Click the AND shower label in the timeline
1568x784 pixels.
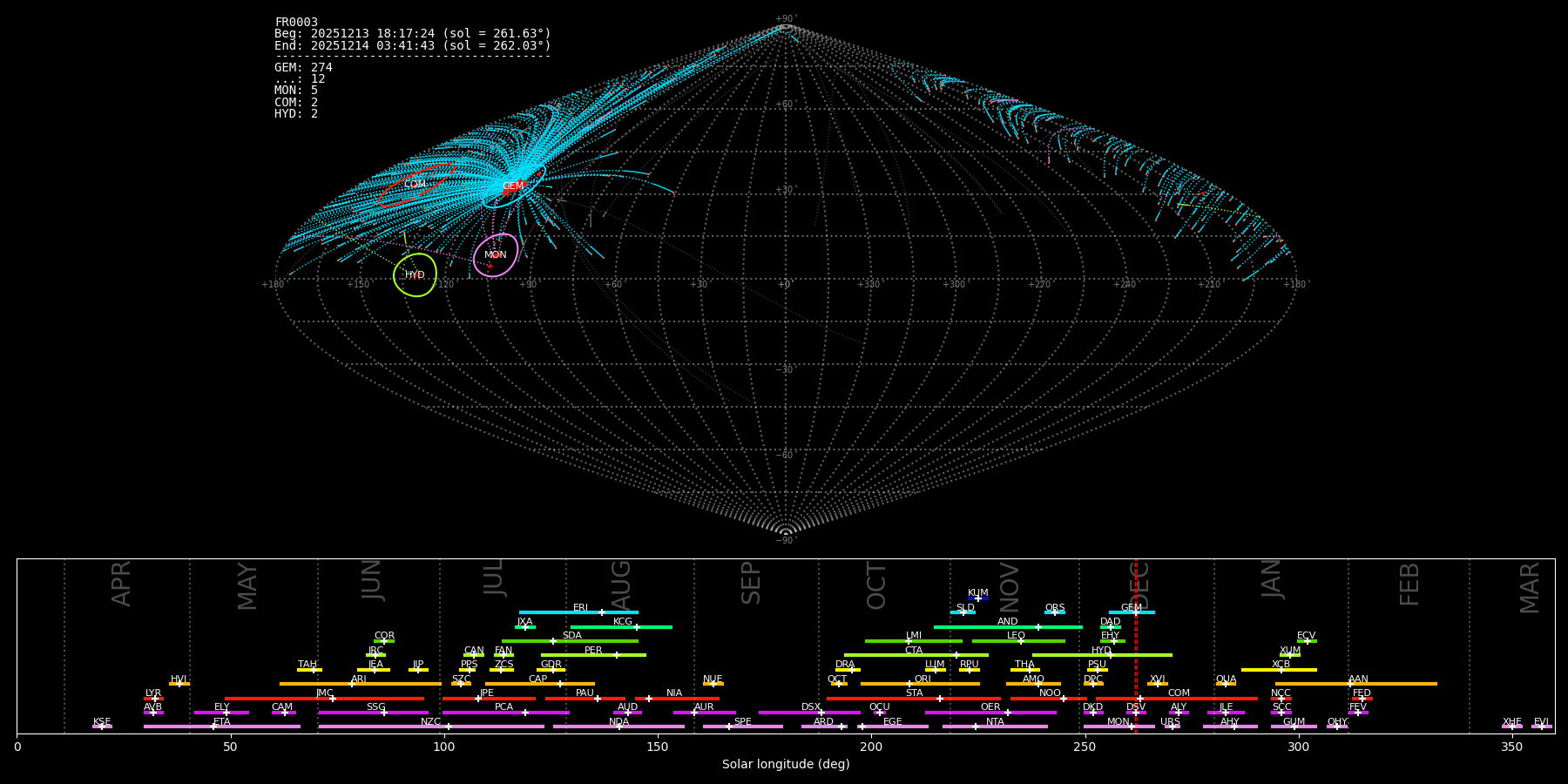click(1007, 622)
